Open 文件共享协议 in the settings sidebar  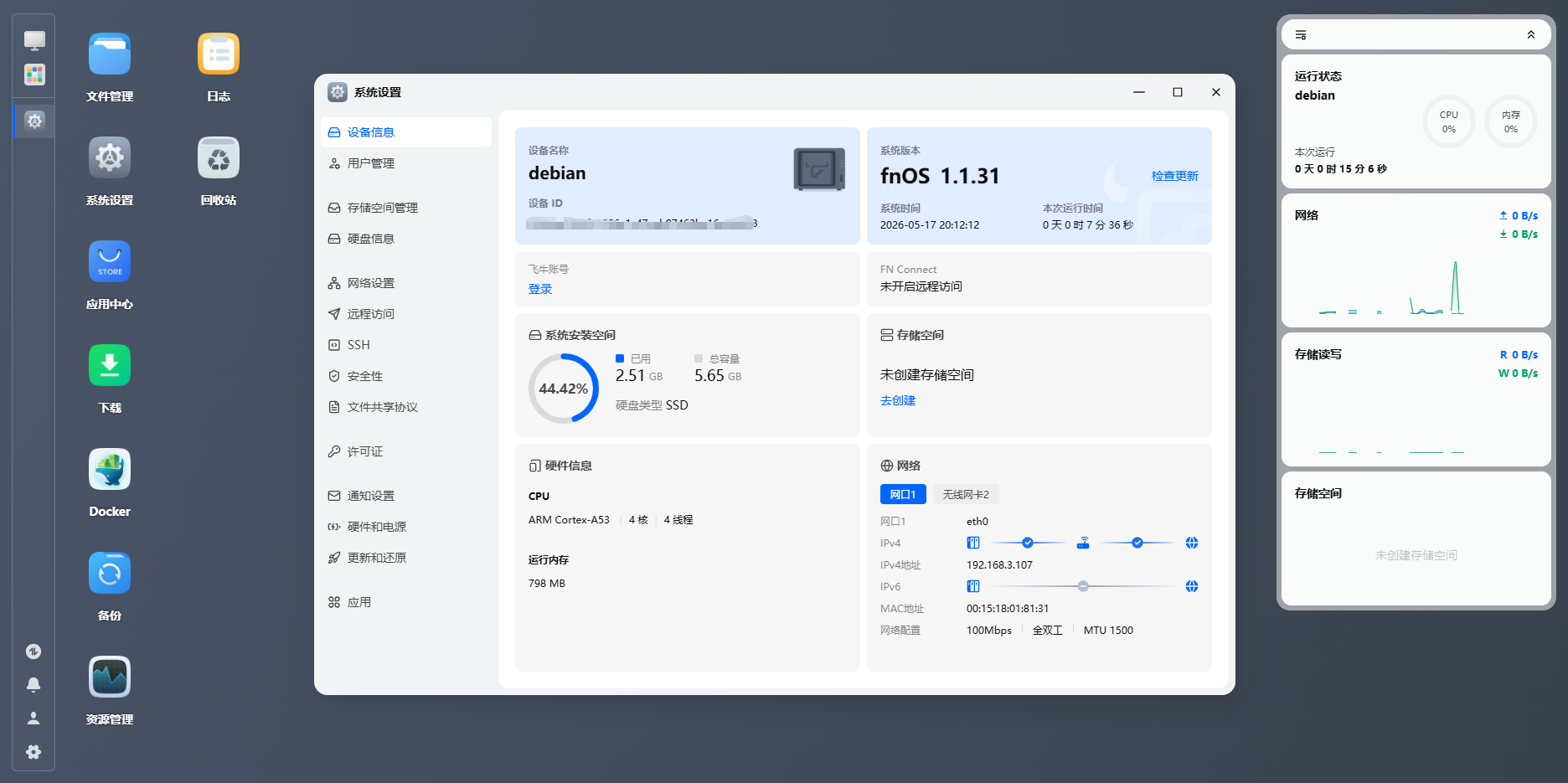tap(406, 407)
